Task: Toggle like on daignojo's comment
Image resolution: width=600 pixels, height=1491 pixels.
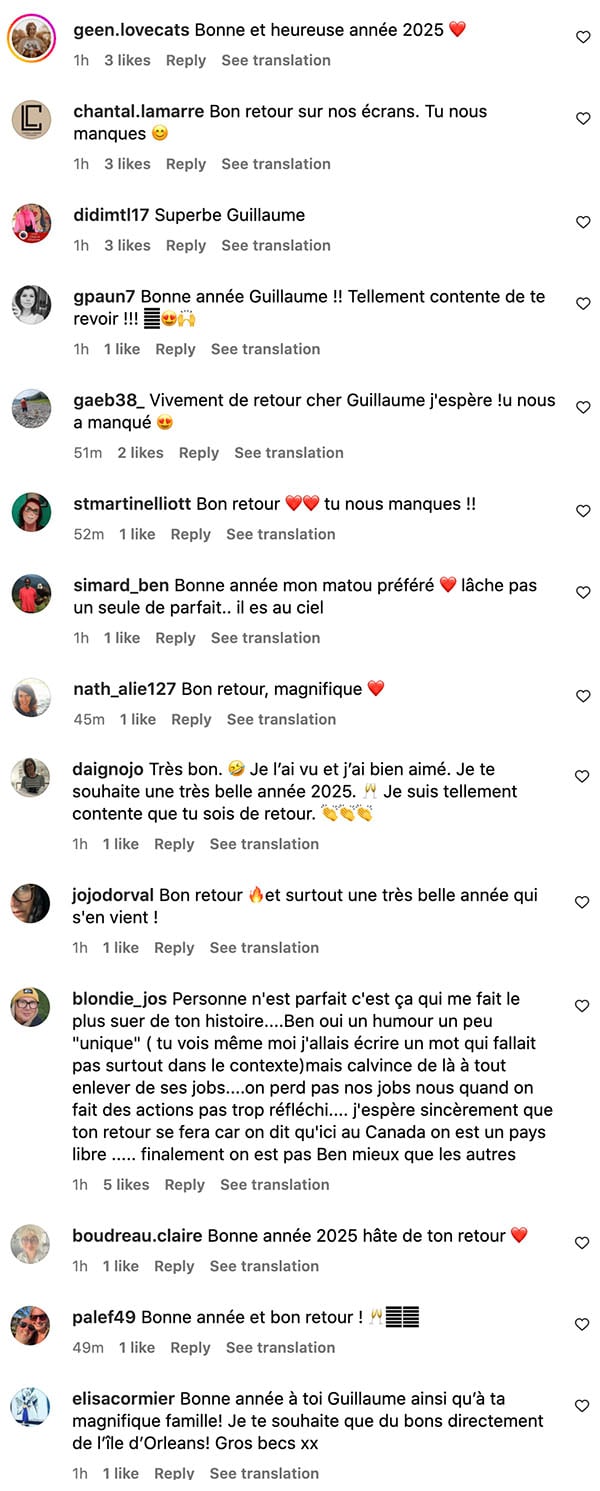Action: pyautogui.click(x=583, y=776)
